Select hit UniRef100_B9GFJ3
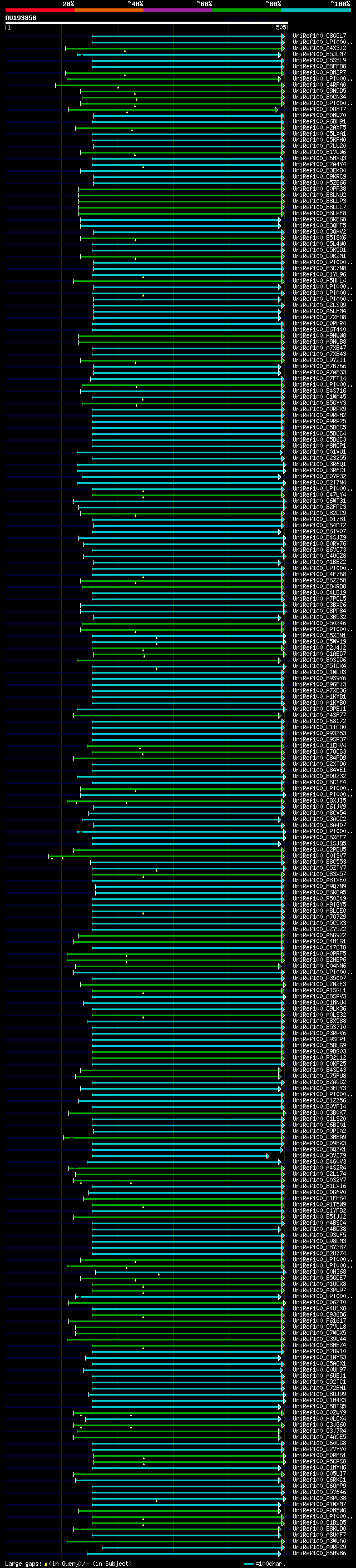Screen dimensions: 356x1568 click(x=319, y=684)
